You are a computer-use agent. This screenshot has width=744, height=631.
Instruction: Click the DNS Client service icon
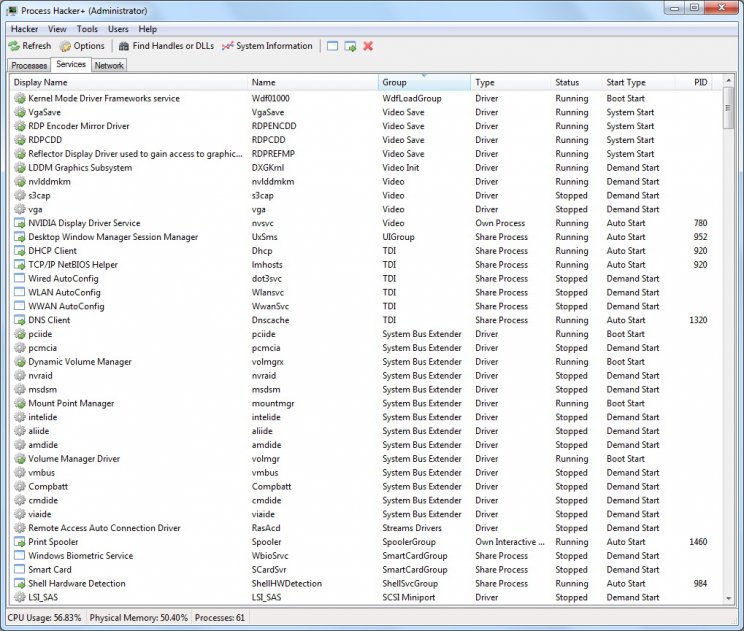[x=19, y=320]
